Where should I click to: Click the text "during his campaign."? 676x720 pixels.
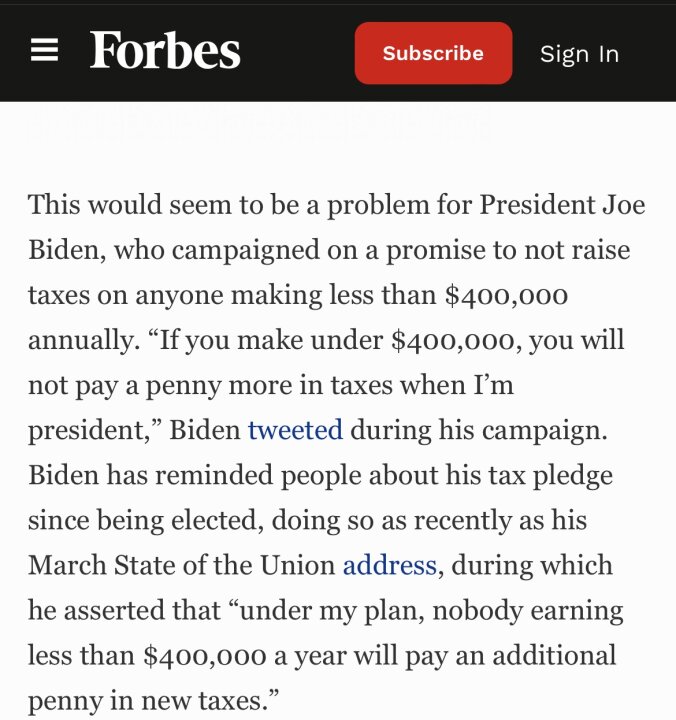[479, 431]
